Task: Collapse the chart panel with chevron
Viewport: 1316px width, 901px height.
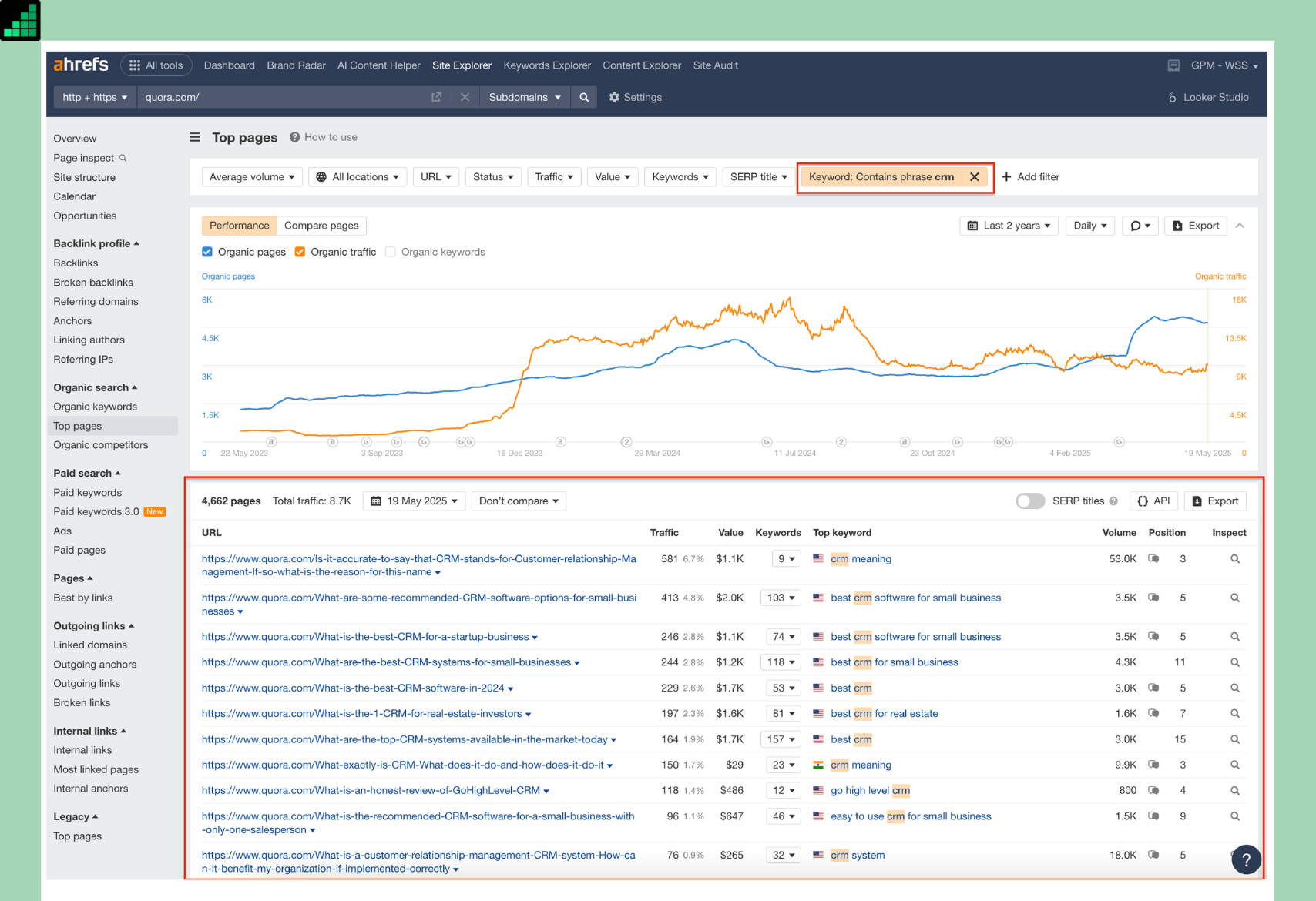Action: 1240,226
